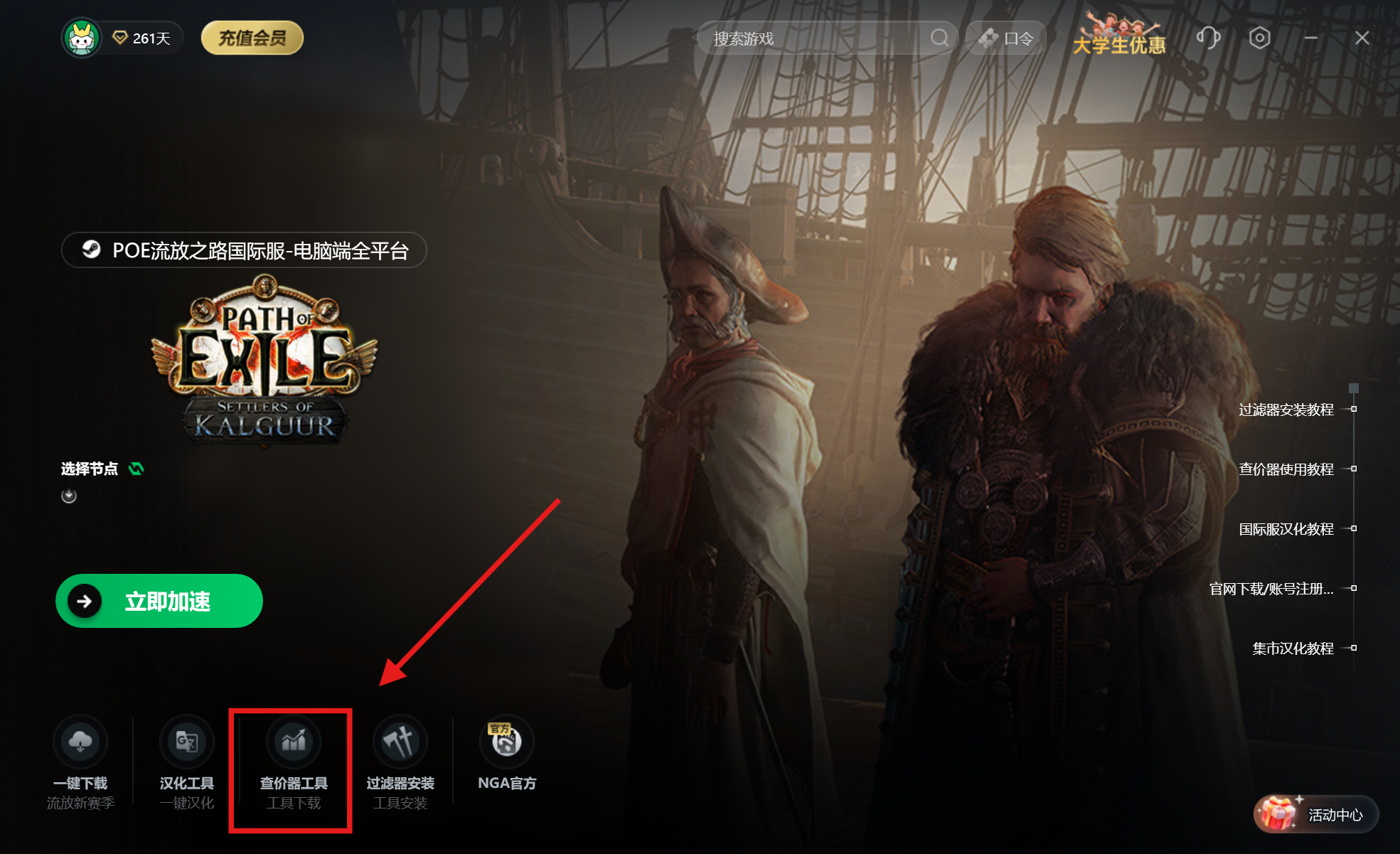Click the customer support headset icon

(x=1208, y=38)
